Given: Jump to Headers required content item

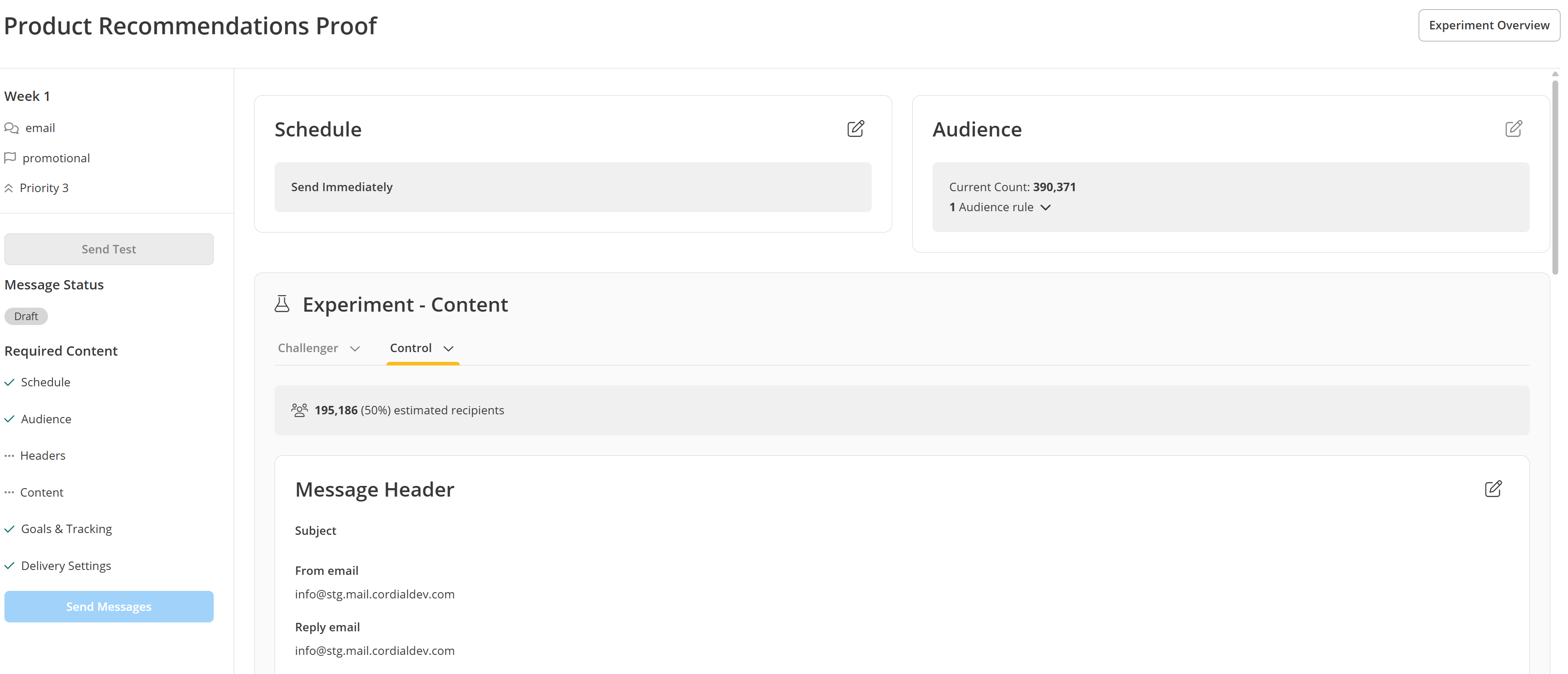Looking at the screenshot, I should [x=43, y=455].
